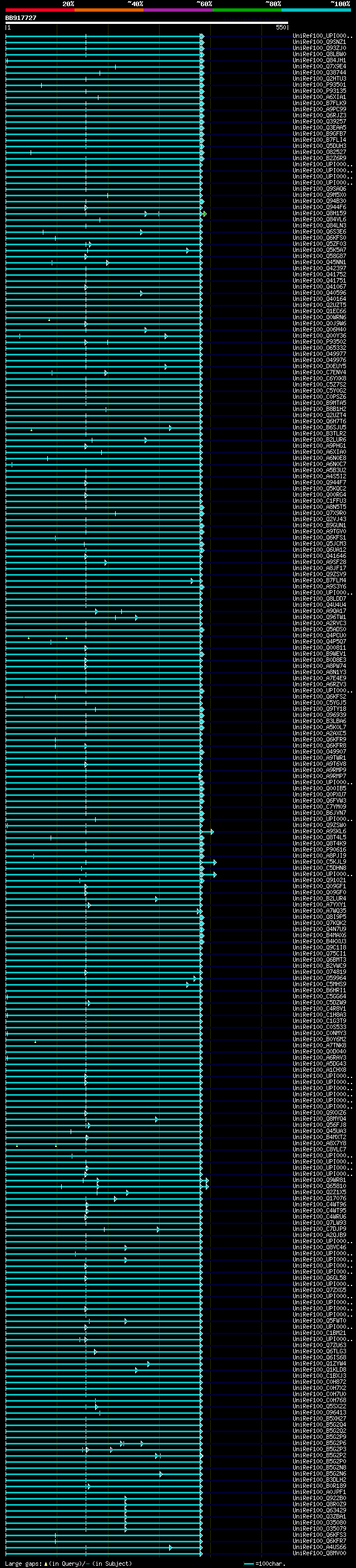
Task: Select hit label UniRef100_A9PHG1
Action: (x=319, y=446)
